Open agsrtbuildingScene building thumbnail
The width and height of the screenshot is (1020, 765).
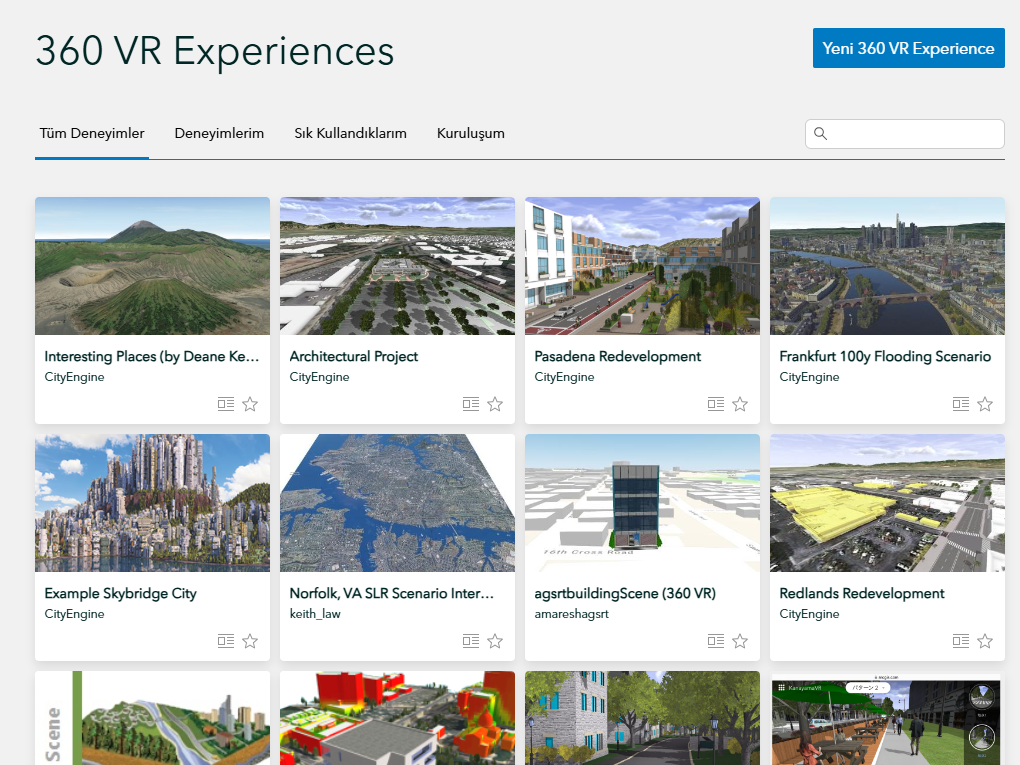642,503
